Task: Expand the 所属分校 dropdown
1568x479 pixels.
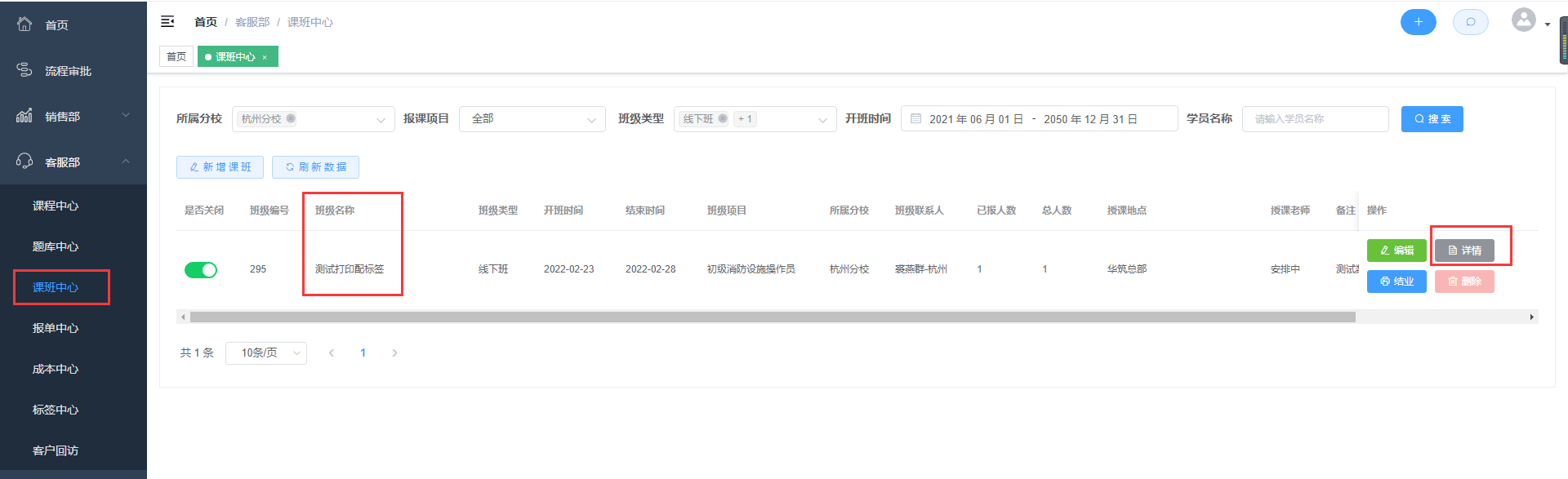Action: coord(381,120)
